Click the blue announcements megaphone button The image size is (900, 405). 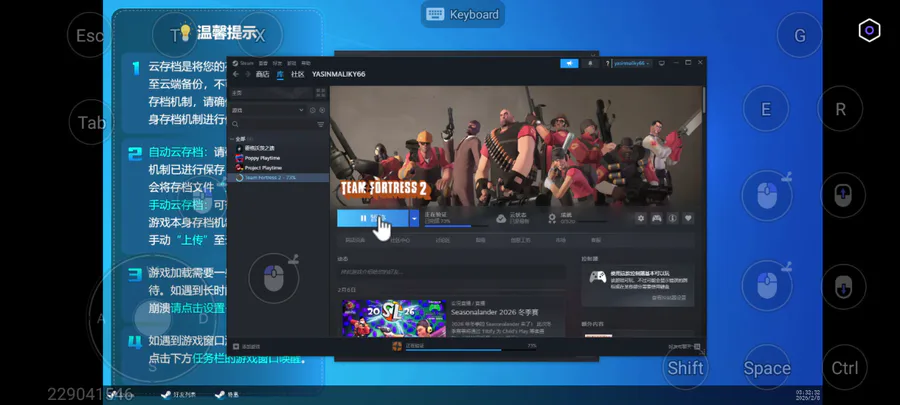(x=569, y=63)
